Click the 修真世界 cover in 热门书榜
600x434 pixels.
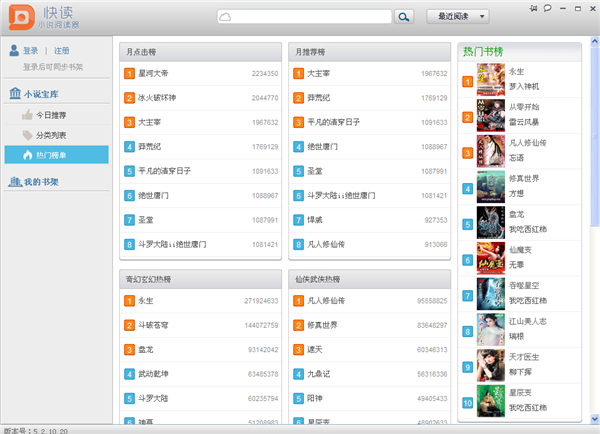pos(491,187)
